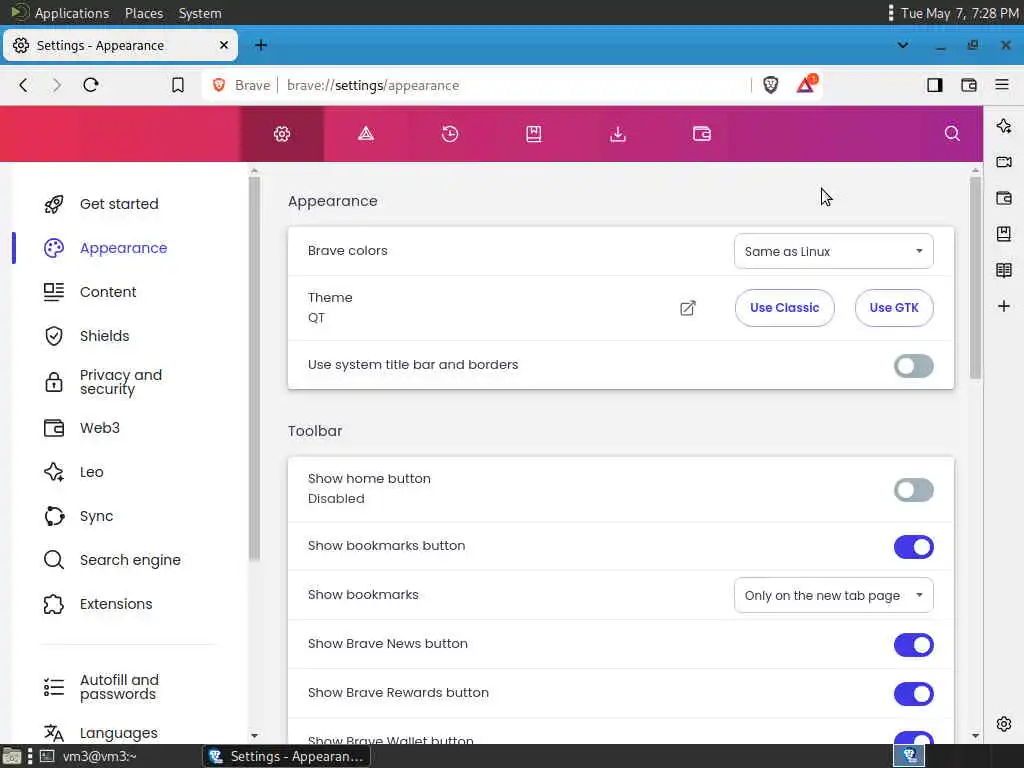Click site info Brave icon in address bar
1024x768 pixels.
pyautogui.click(x=219, y=85)
